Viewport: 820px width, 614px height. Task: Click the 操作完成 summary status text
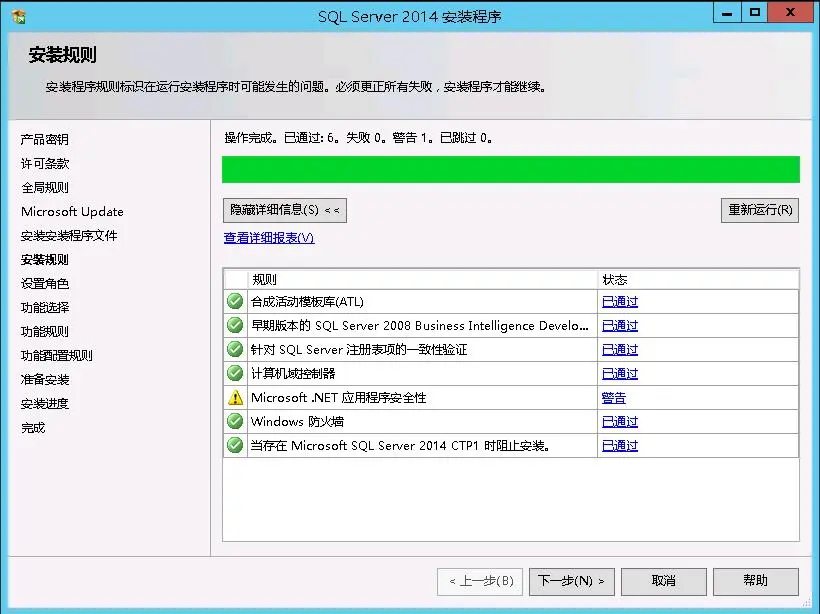coord(358,138)
